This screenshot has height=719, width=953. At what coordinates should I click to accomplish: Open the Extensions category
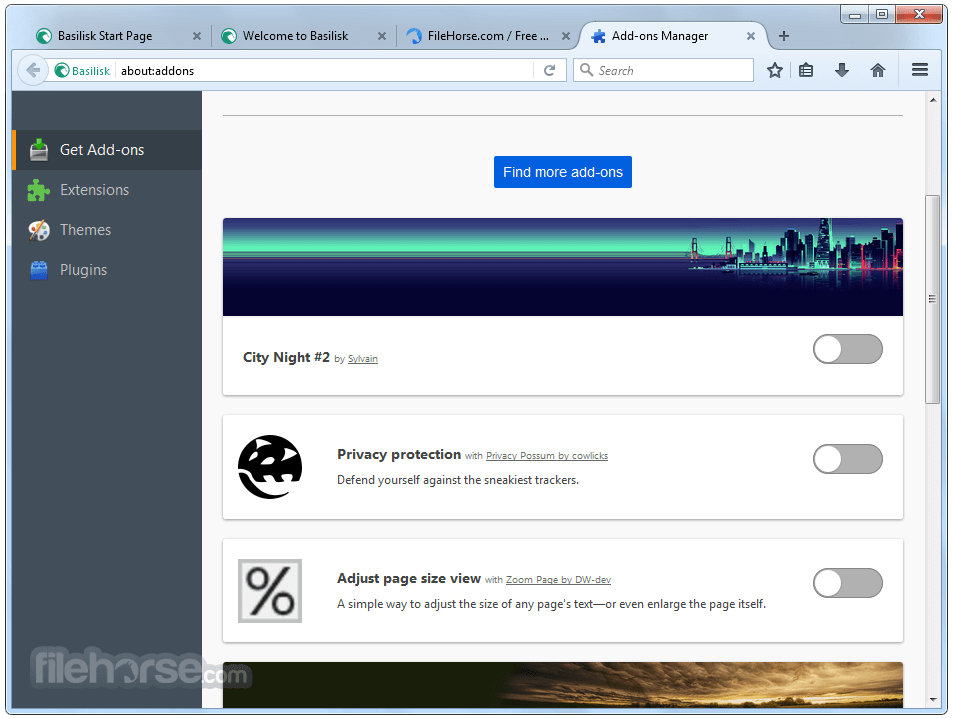107,190
